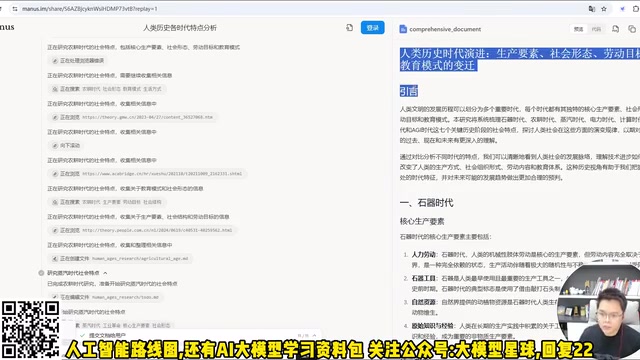Click the grey status circle beside 研究蒸汽时代社会特点
Image resolution: width=640 pixels, height=360 pixels.
(x=41, y=273)
